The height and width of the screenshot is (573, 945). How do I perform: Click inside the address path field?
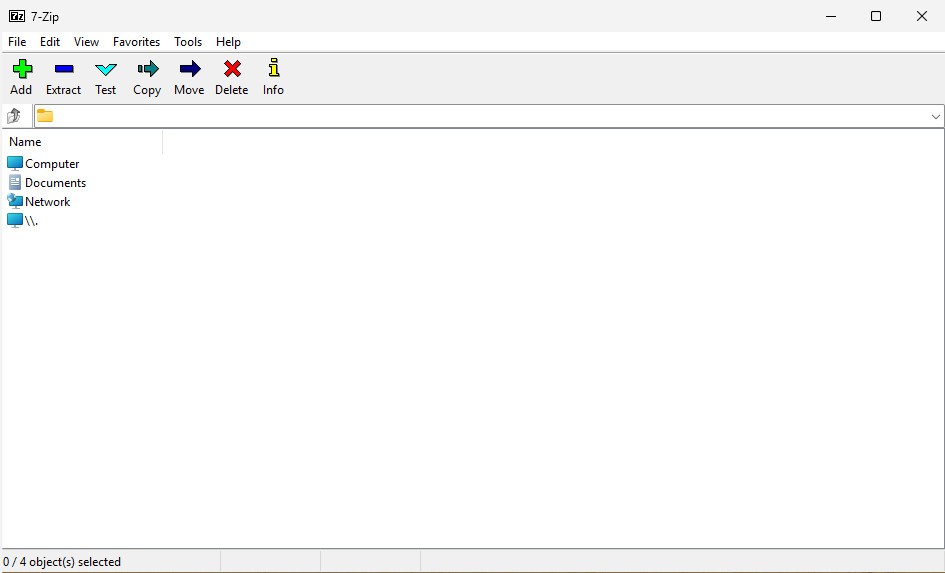tap(480, 116)
